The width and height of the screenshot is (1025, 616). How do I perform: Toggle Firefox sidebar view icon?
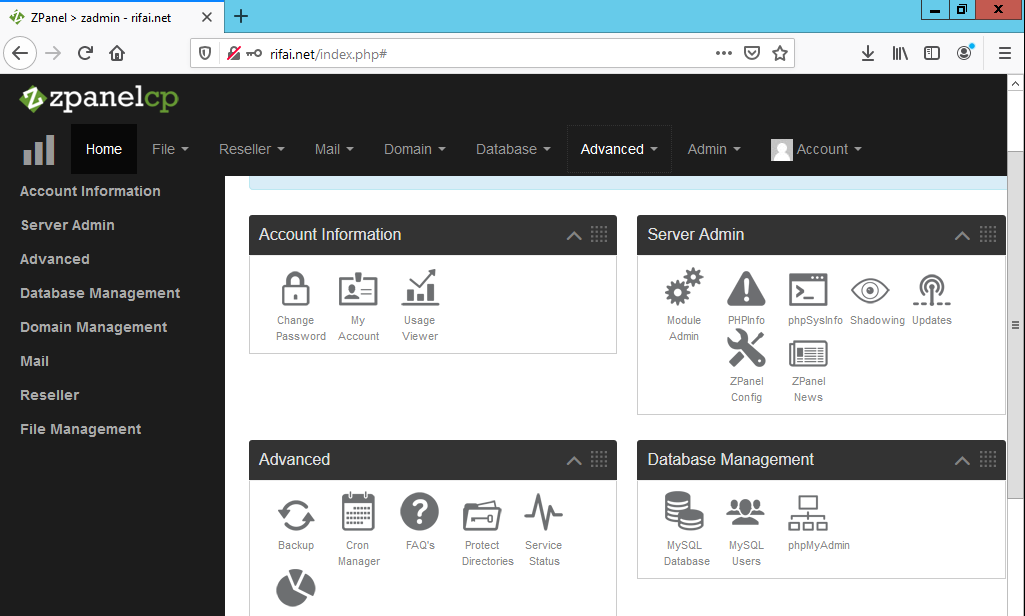tap(932, 53)
